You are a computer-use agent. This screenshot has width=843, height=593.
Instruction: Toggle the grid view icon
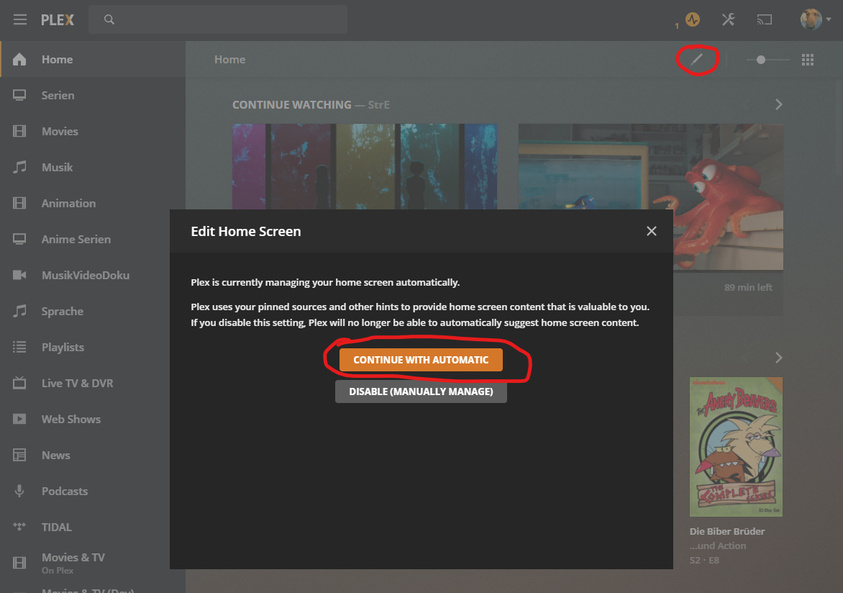808,60
